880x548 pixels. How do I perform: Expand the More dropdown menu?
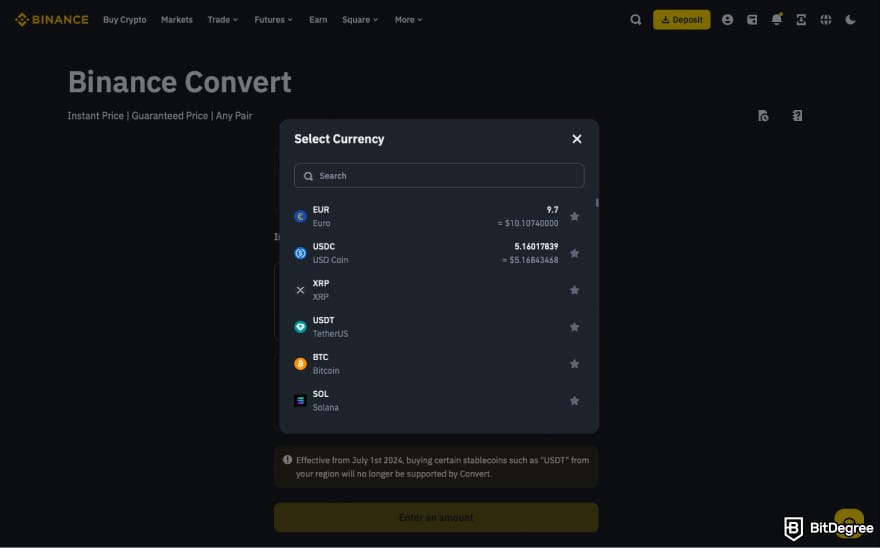[408, 19]
